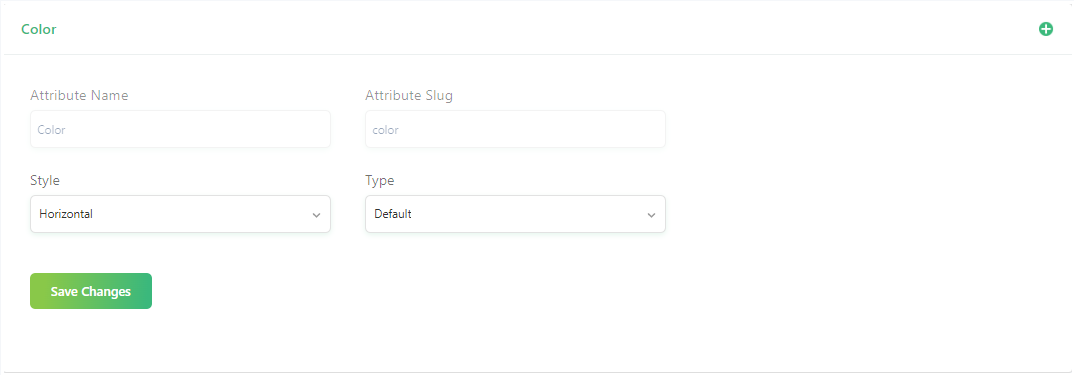Click the empty space right of Type dropdown

[863, 214]
